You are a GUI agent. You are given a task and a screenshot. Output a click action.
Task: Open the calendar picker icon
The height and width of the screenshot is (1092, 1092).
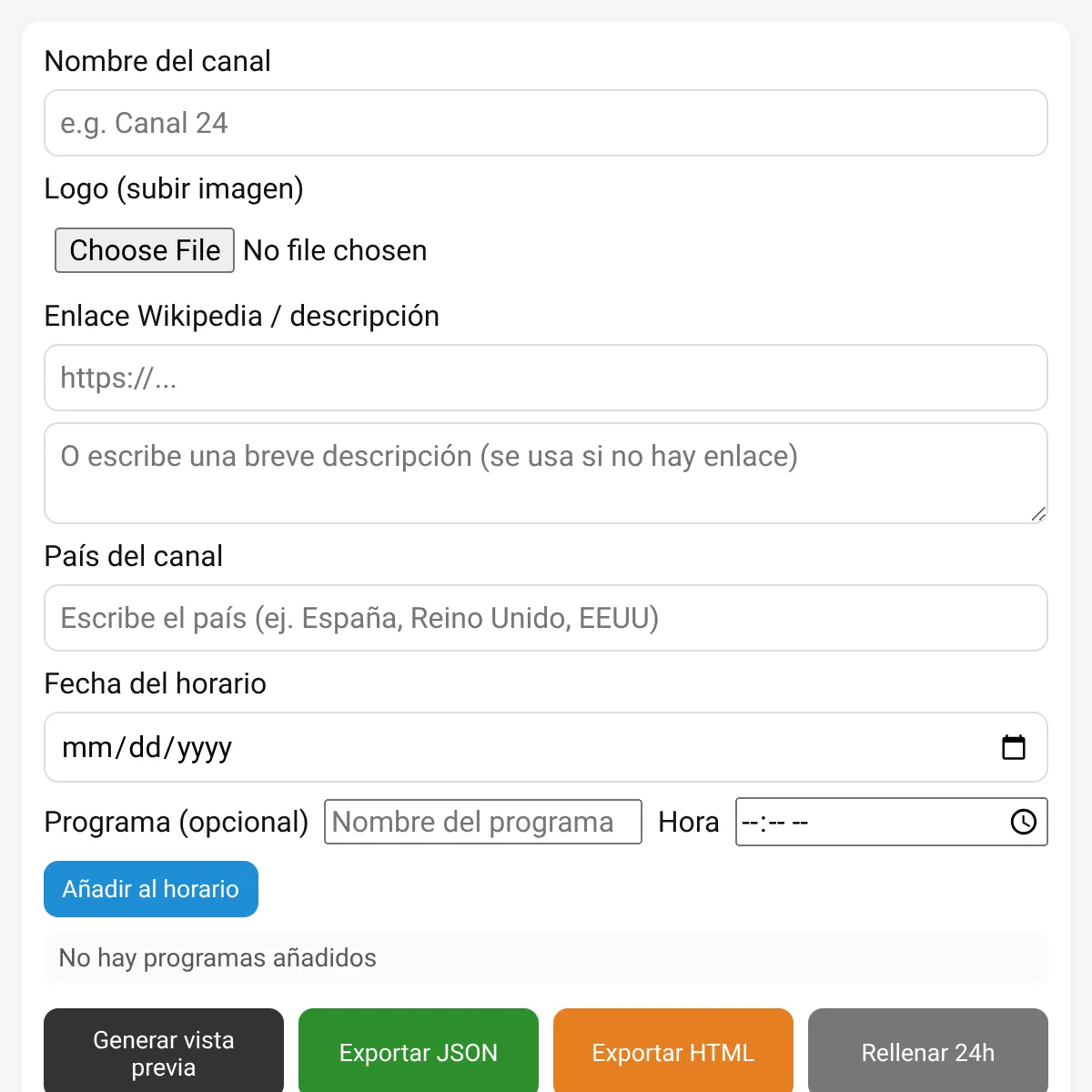[x=1013, y=747]
